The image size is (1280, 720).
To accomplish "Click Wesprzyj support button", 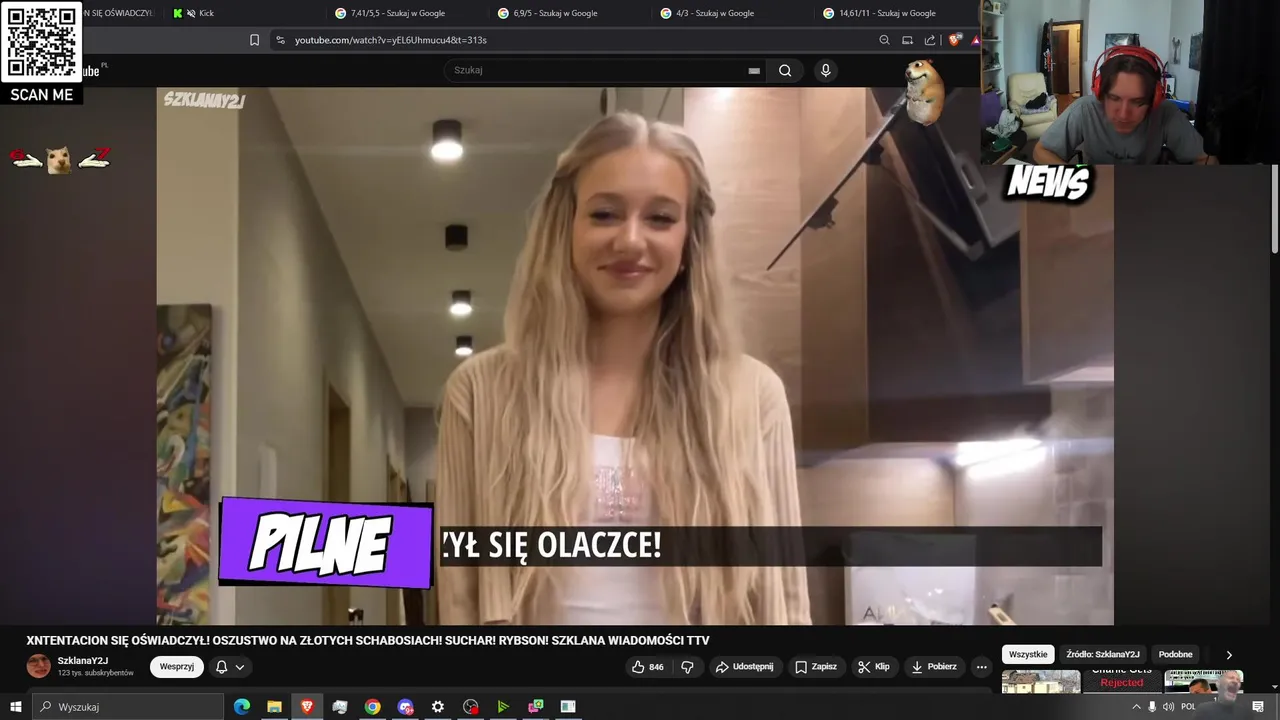I will (x=177, y=667).
